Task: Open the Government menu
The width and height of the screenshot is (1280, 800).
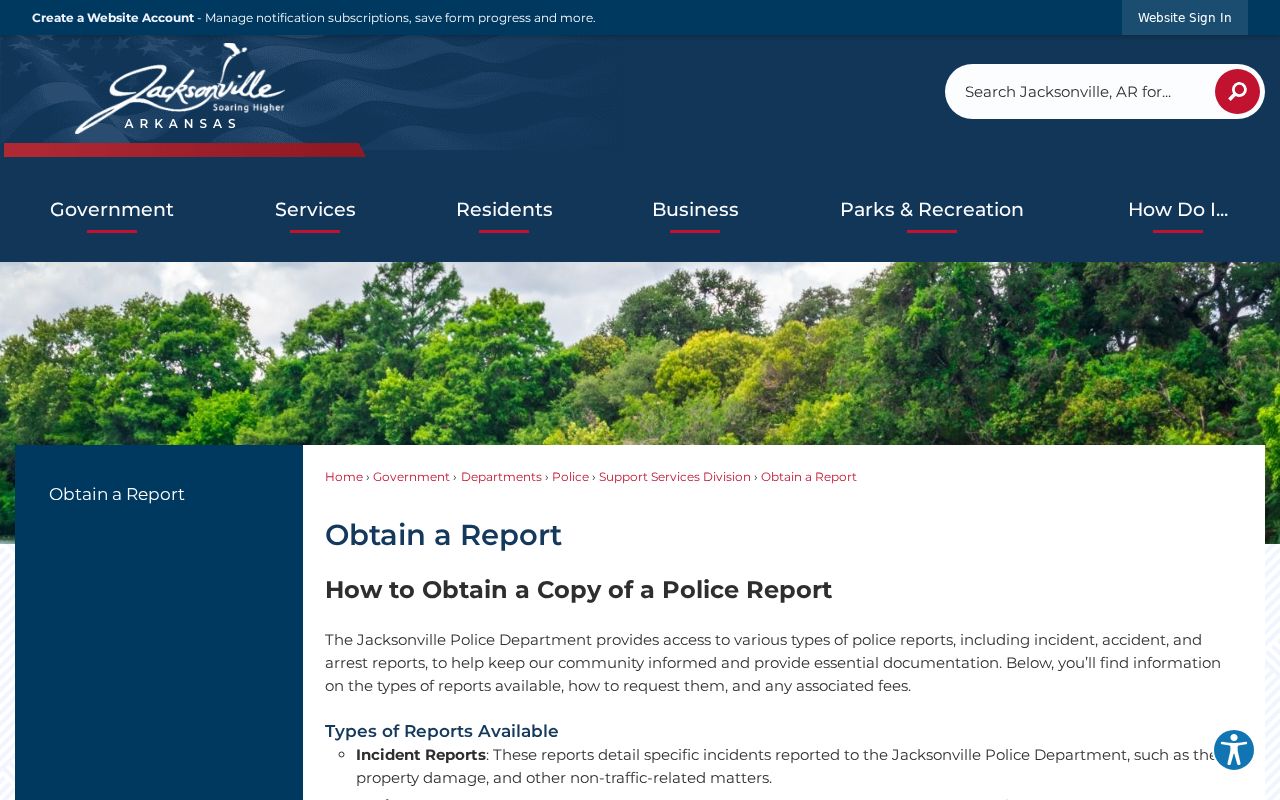Action: [112, 210]
